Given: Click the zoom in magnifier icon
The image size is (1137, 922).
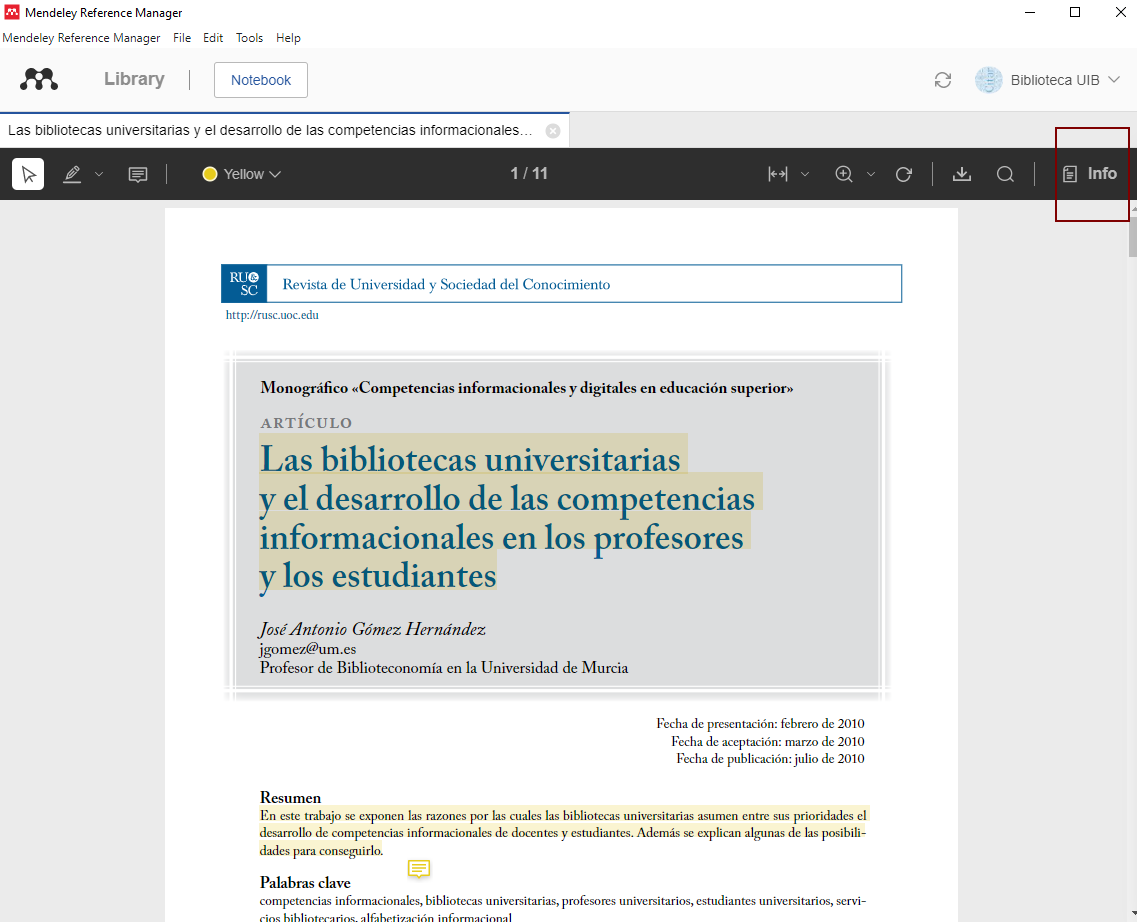Looking at the screenshot, I should click(x=843, y=174).
